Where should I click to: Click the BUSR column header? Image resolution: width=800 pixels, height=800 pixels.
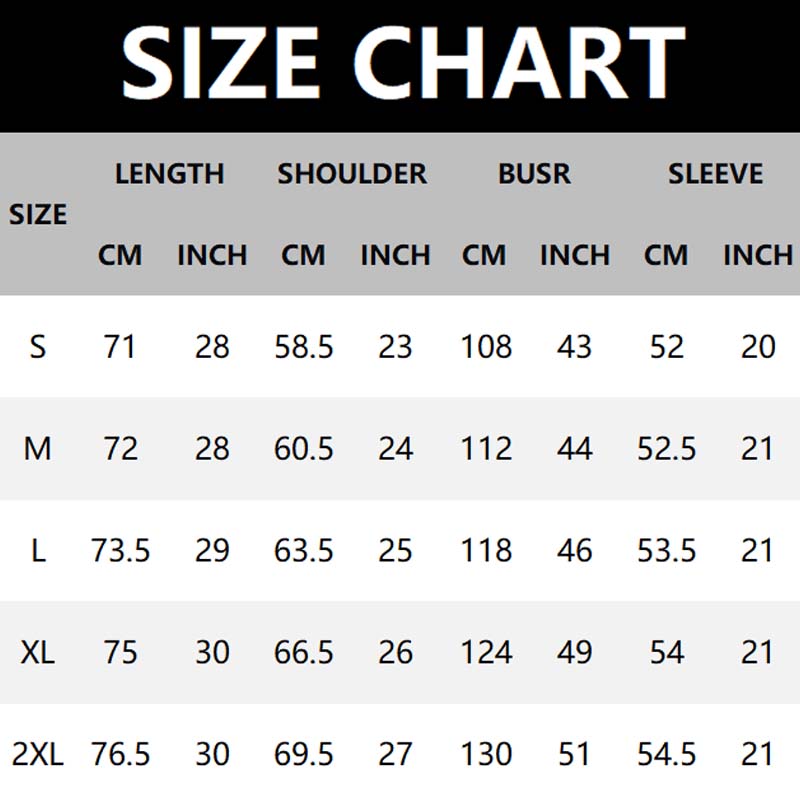point(534,174)
